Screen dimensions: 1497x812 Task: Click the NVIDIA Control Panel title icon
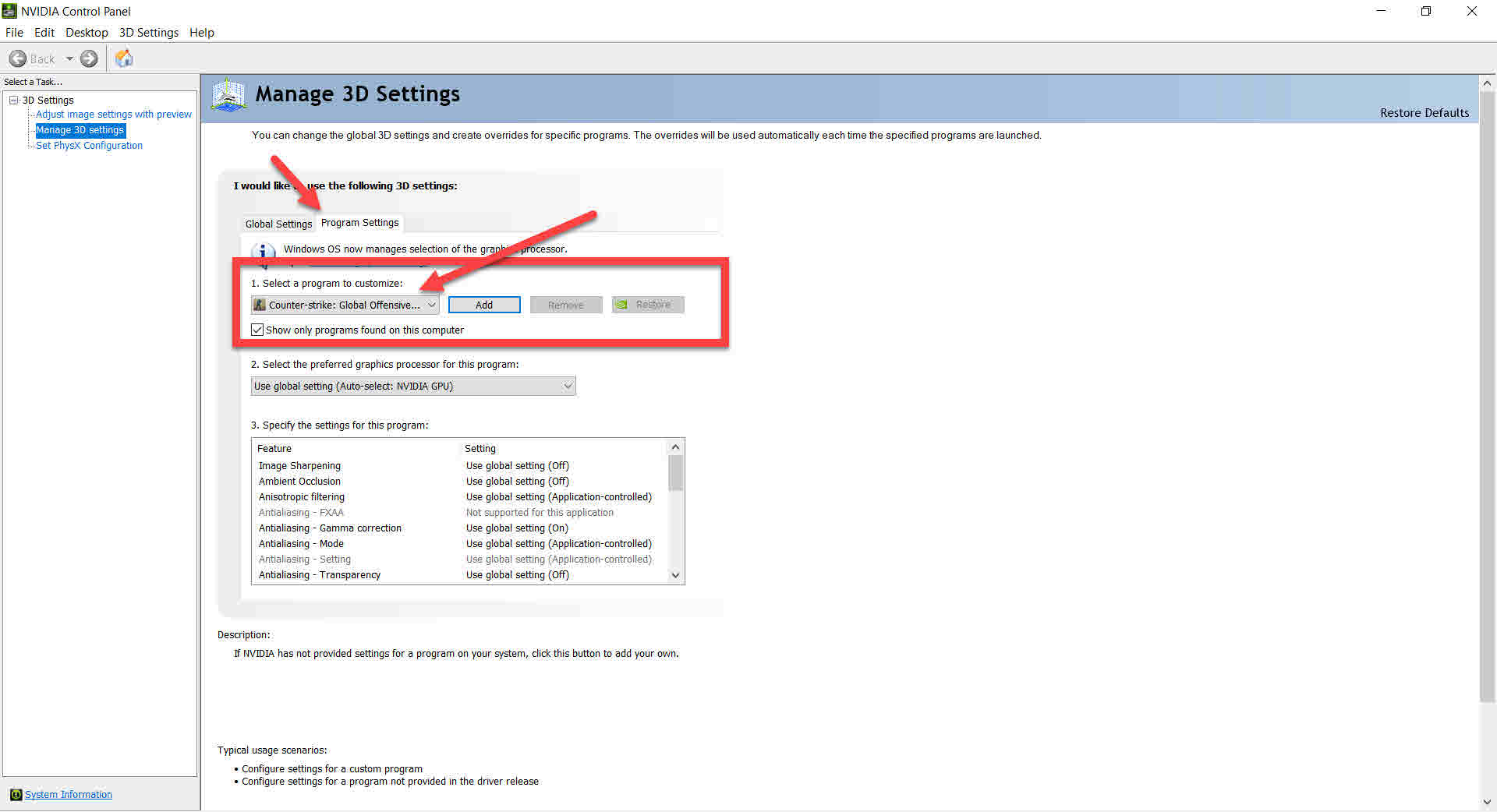[x=9, y=11]
